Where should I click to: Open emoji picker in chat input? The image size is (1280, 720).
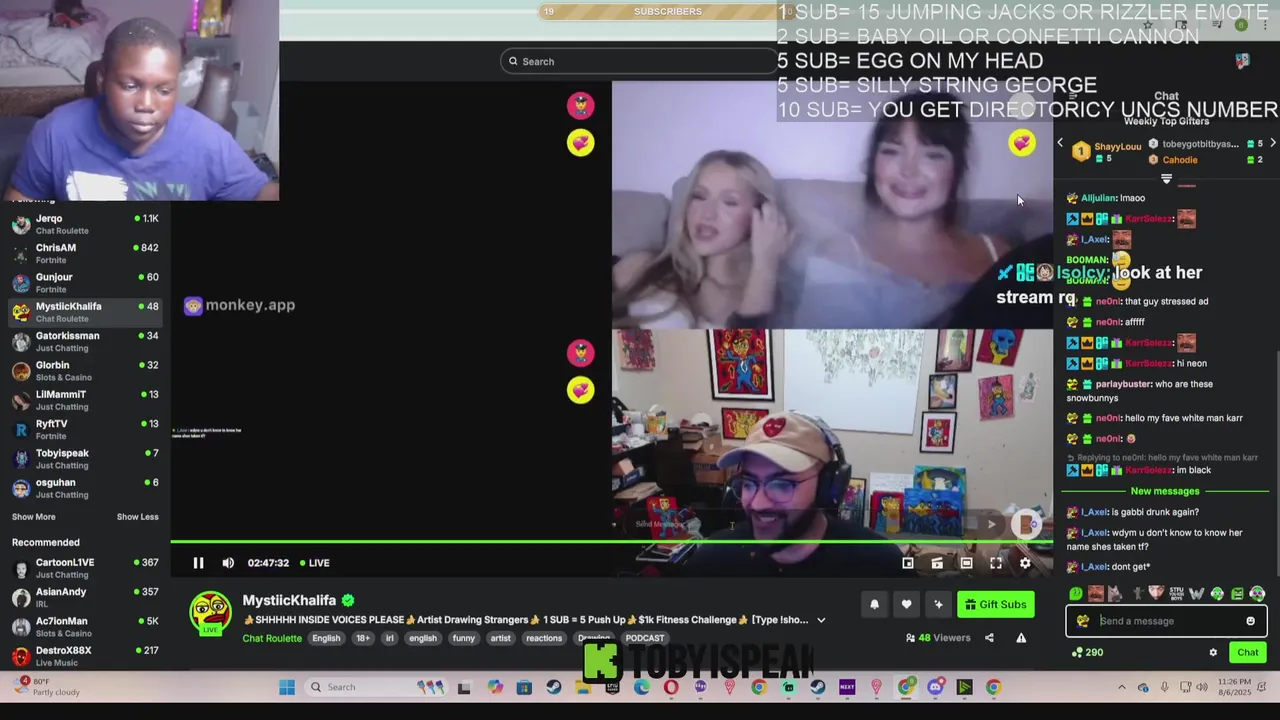1250,621
